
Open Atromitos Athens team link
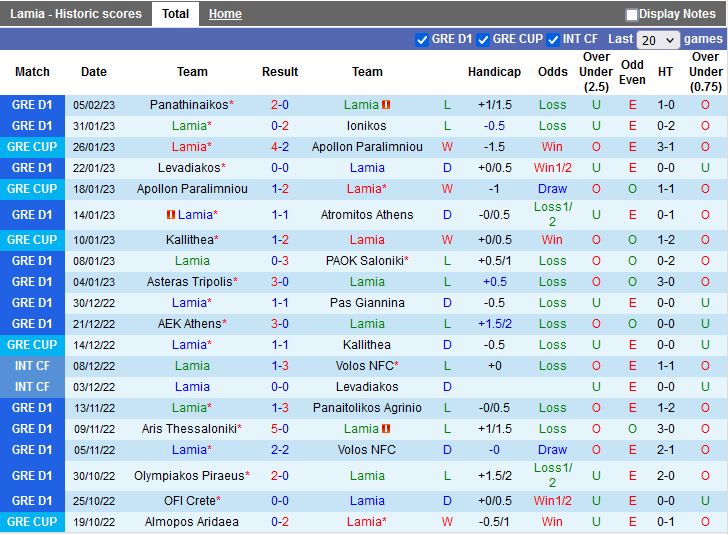(x=367, y=215)
